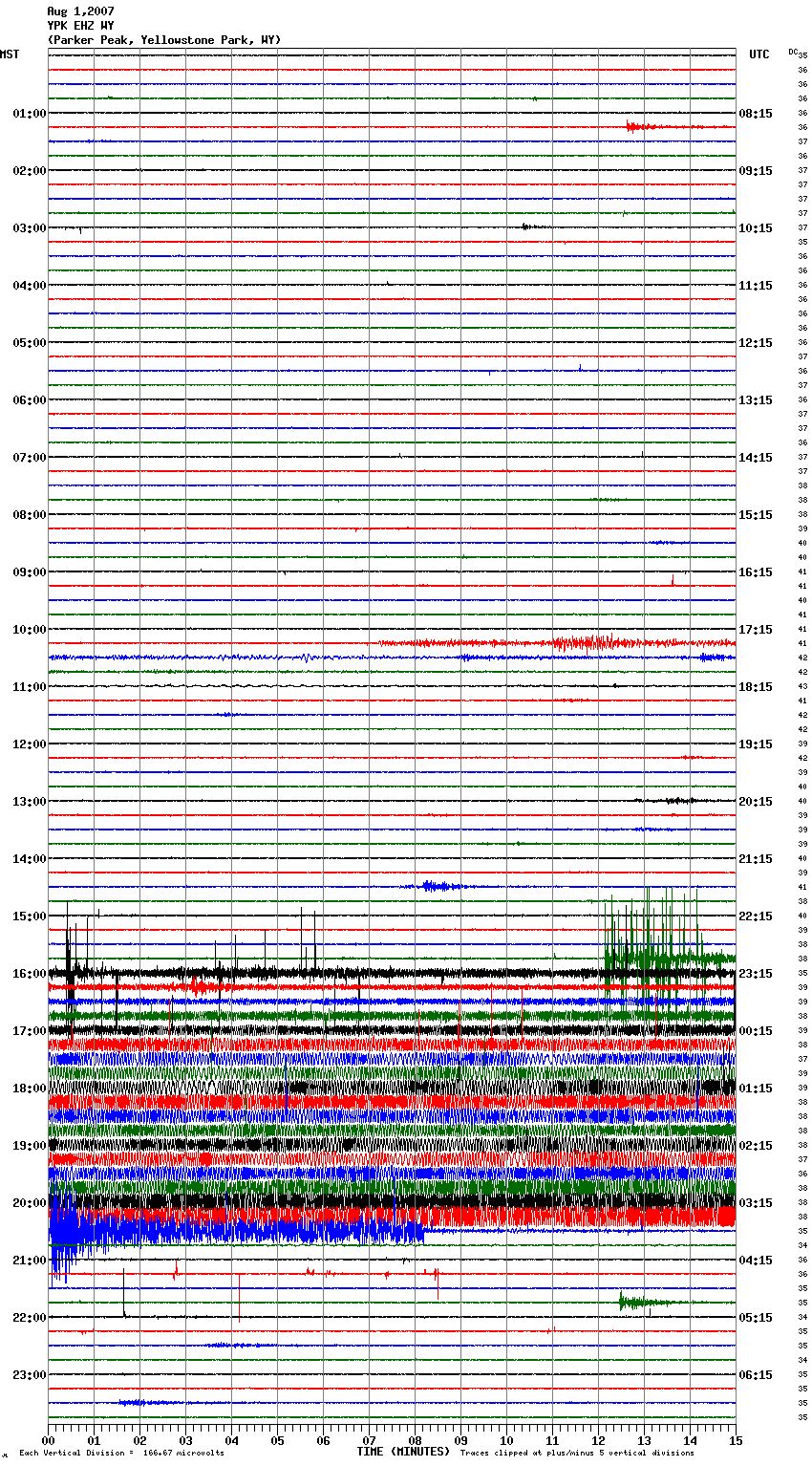Select the MST time label "06:00"
The width and height of the screenshot is (812, 1466).
30,400
